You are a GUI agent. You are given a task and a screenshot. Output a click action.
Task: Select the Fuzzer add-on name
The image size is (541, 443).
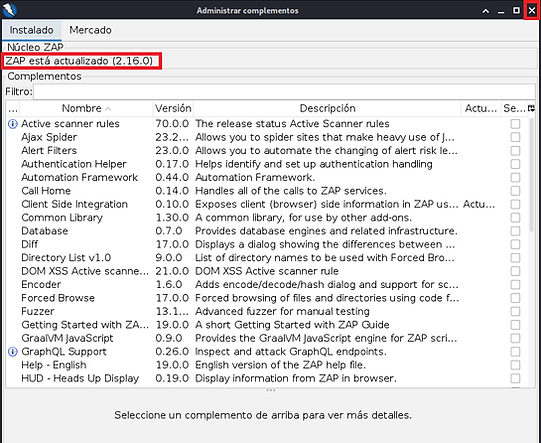click(38, 312)
